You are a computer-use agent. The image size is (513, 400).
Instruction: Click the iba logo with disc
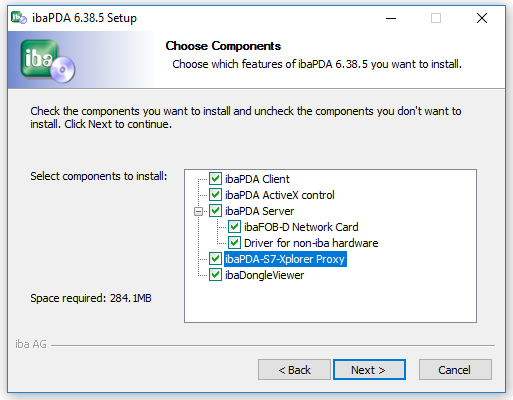coord(48,61)
